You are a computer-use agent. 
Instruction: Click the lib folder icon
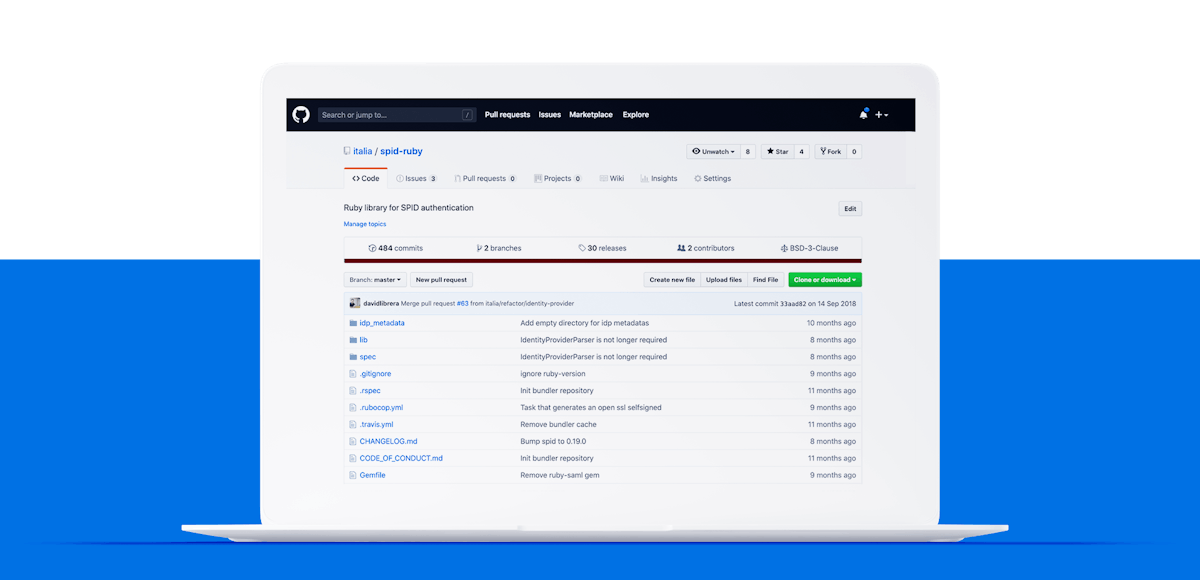(x=353, y=340)
